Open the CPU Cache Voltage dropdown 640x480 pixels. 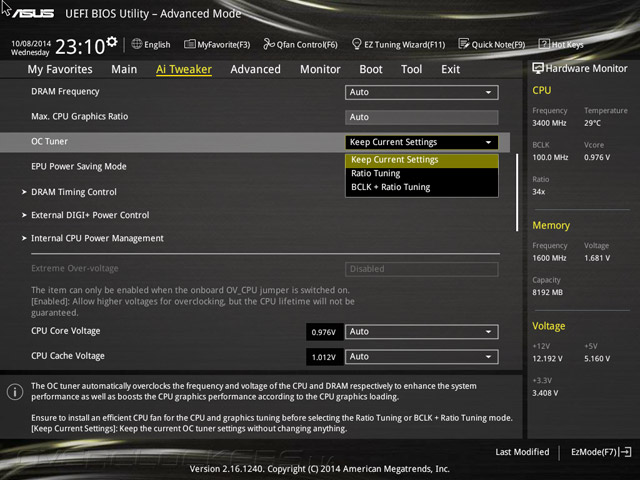[x=421, y=356]
